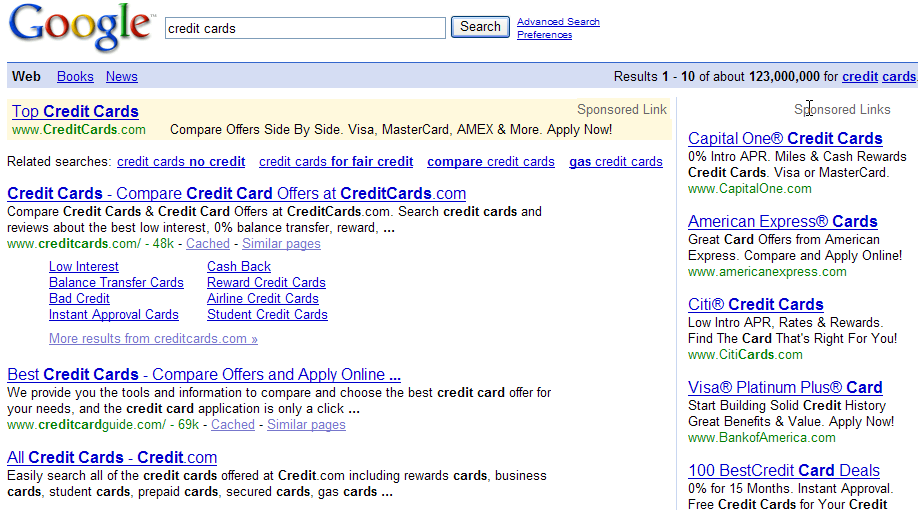Open Similar pages for creditcardguide.com result
918x510 pixels.
[x=306, y=425]
